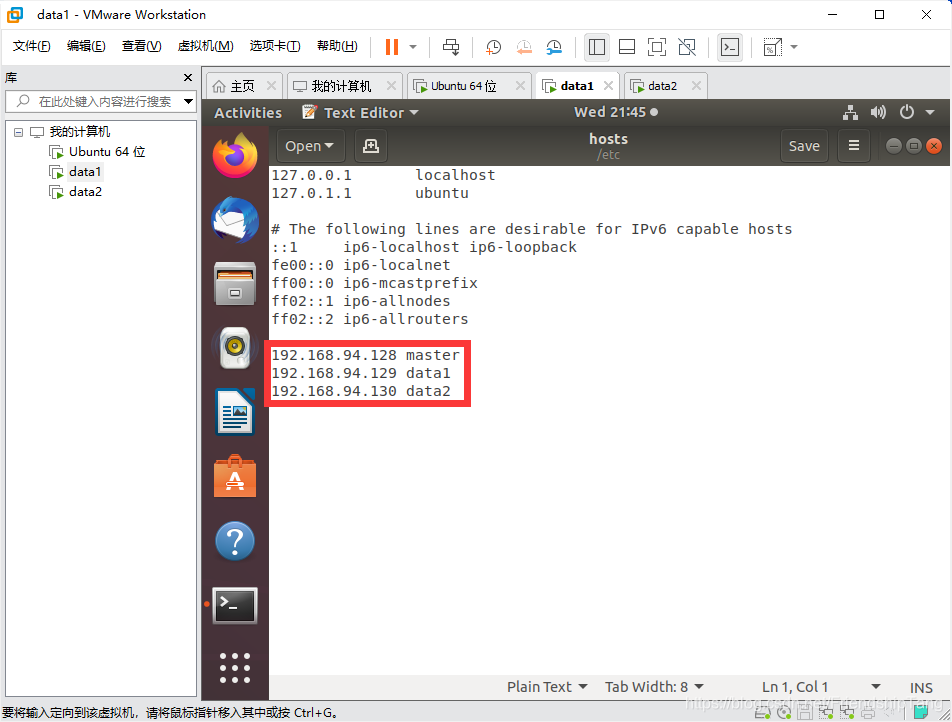Open the clock calendar Wed 21:45

(616, 112)
